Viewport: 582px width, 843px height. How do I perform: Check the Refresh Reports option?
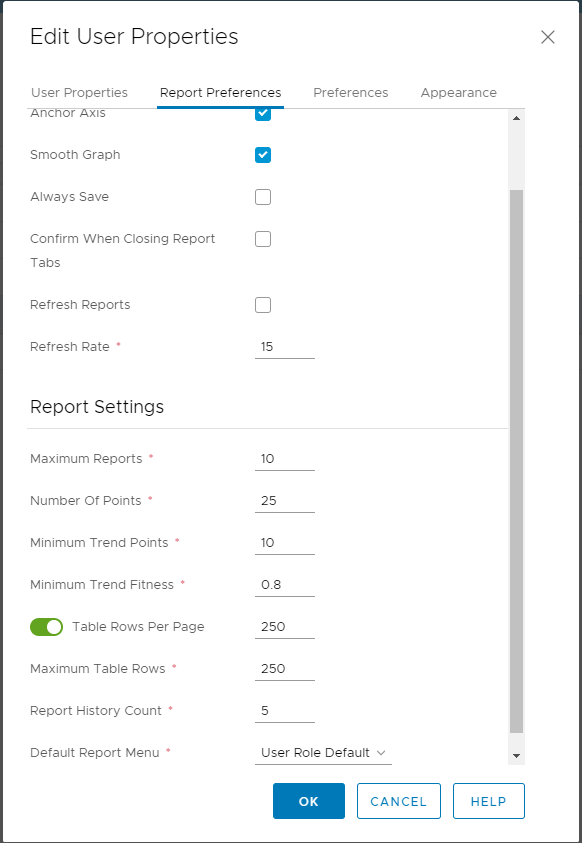click(263, 305)
